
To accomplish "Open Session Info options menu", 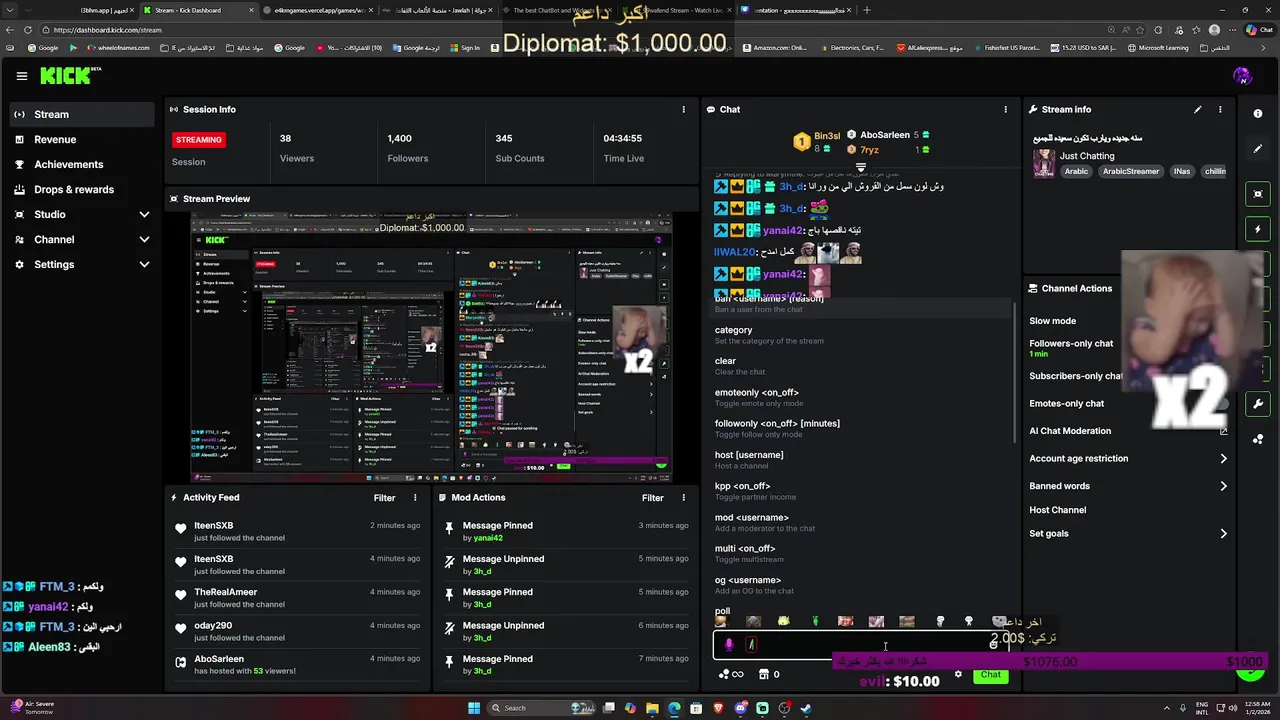I will 684,109.
